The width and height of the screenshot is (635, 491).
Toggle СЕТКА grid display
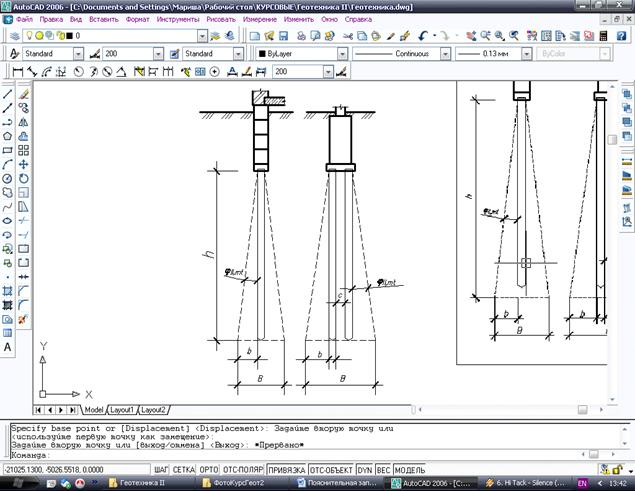(183, 468)
